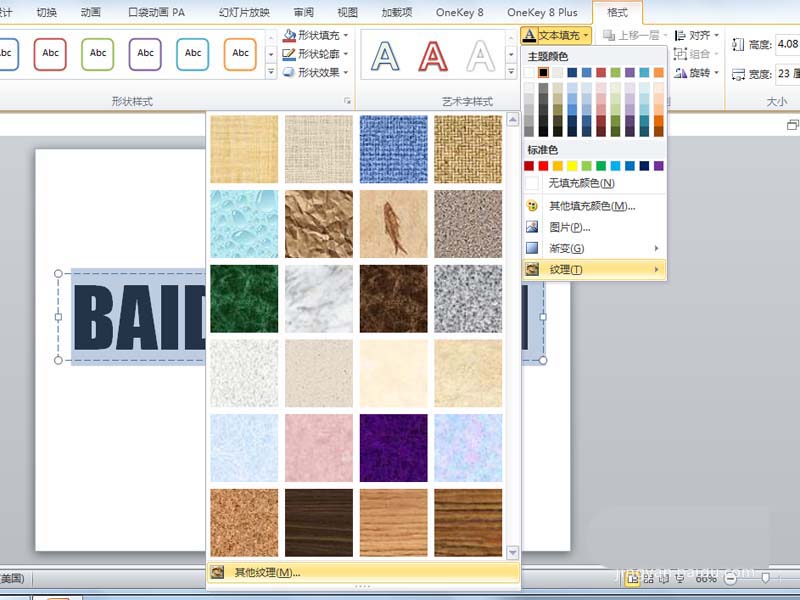Screen dimensions: 800x600
Task: Select the Brown marble texture
Action: tap(393, 298)
